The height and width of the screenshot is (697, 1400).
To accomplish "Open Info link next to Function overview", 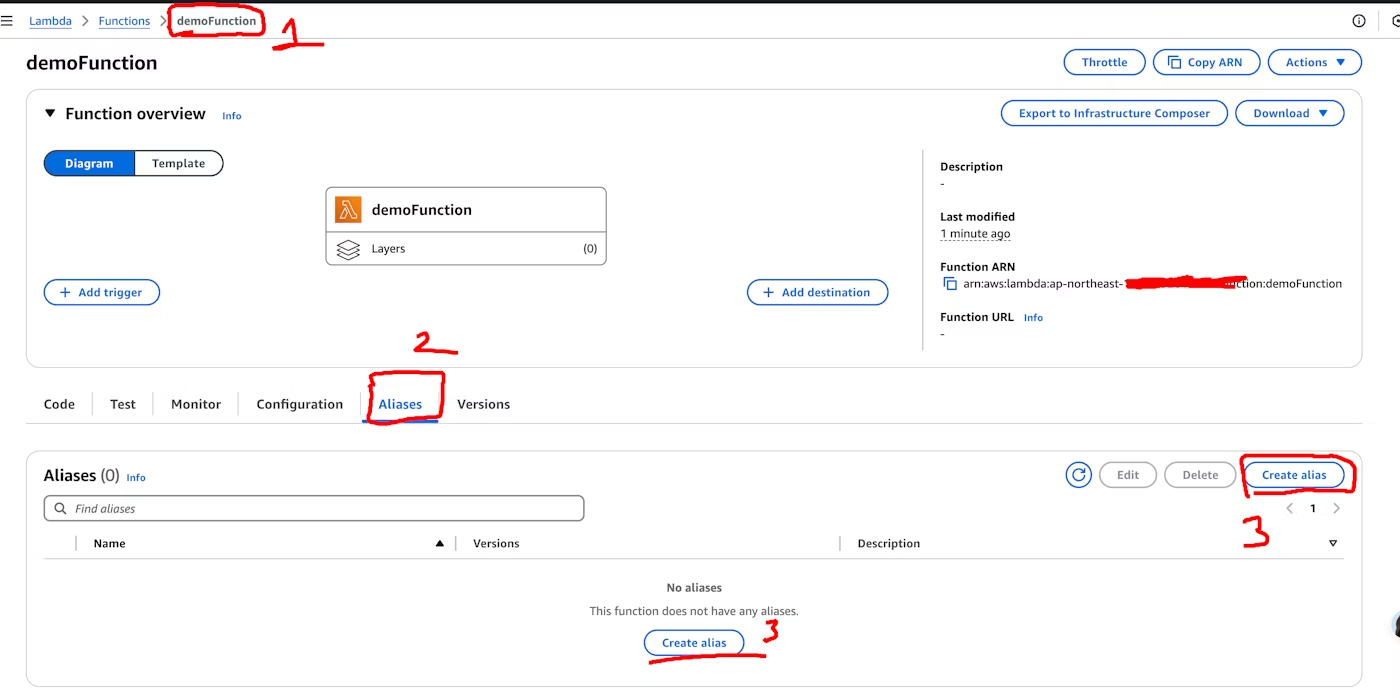I will 231,116.
